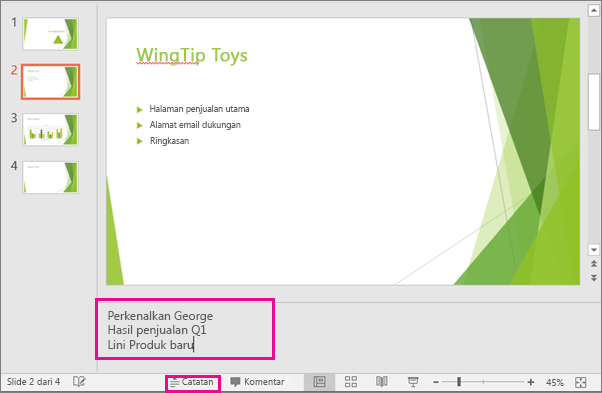Switch to Normal view icon
Viewport: 602px width, 393px height.
click(319, 382)
